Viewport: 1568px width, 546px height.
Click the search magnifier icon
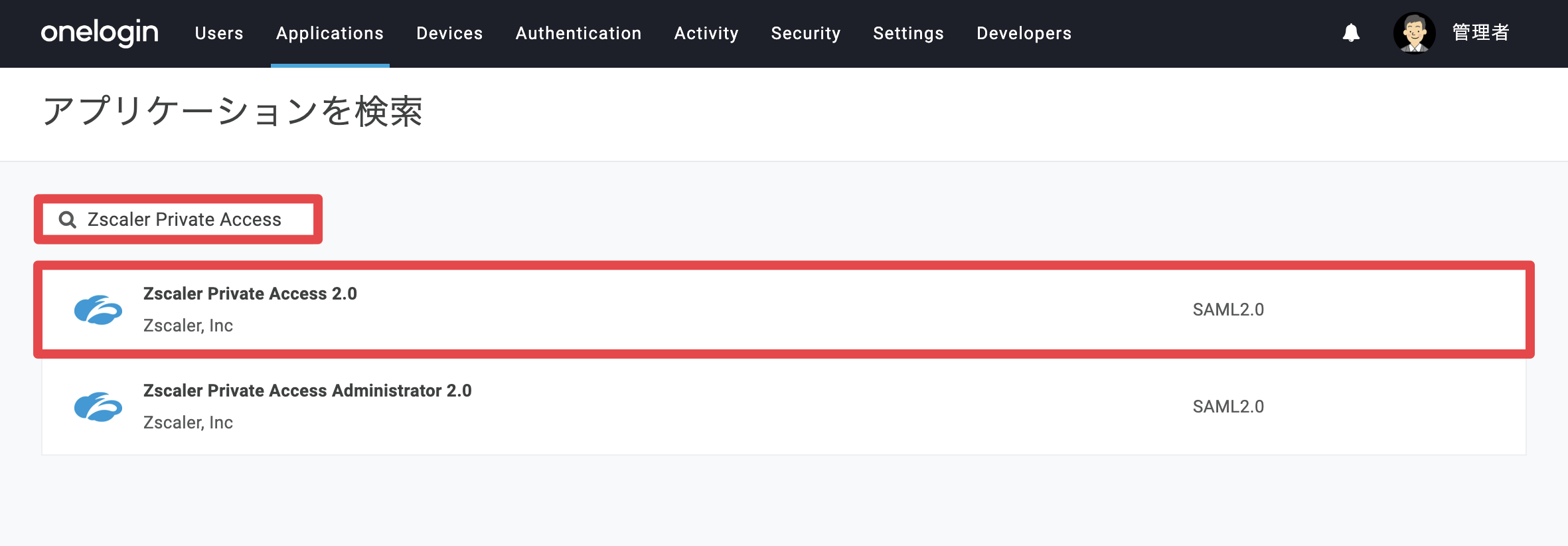point(68,219)
